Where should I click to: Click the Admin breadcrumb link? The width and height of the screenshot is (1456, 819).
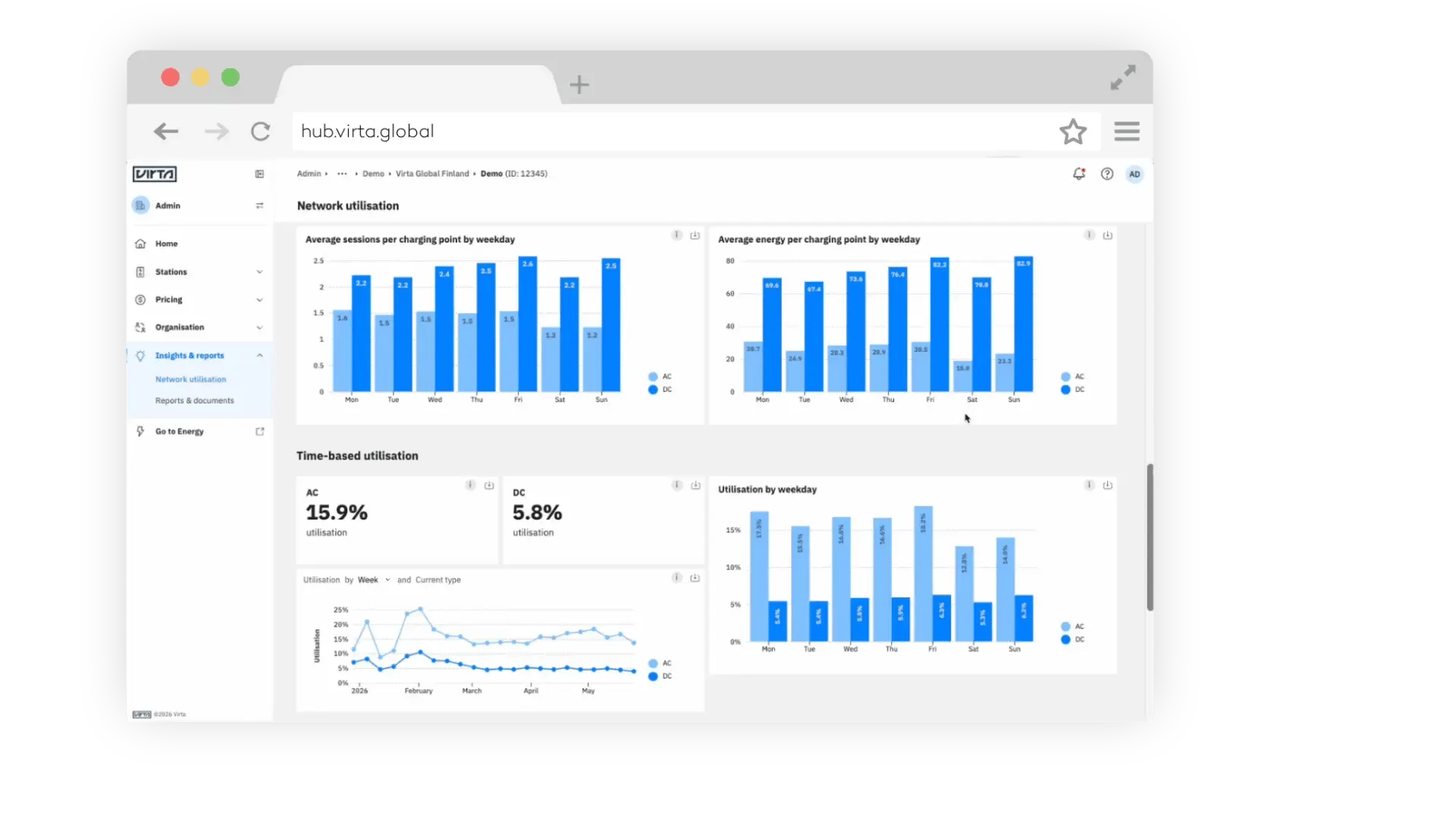(x=309, y=174)
